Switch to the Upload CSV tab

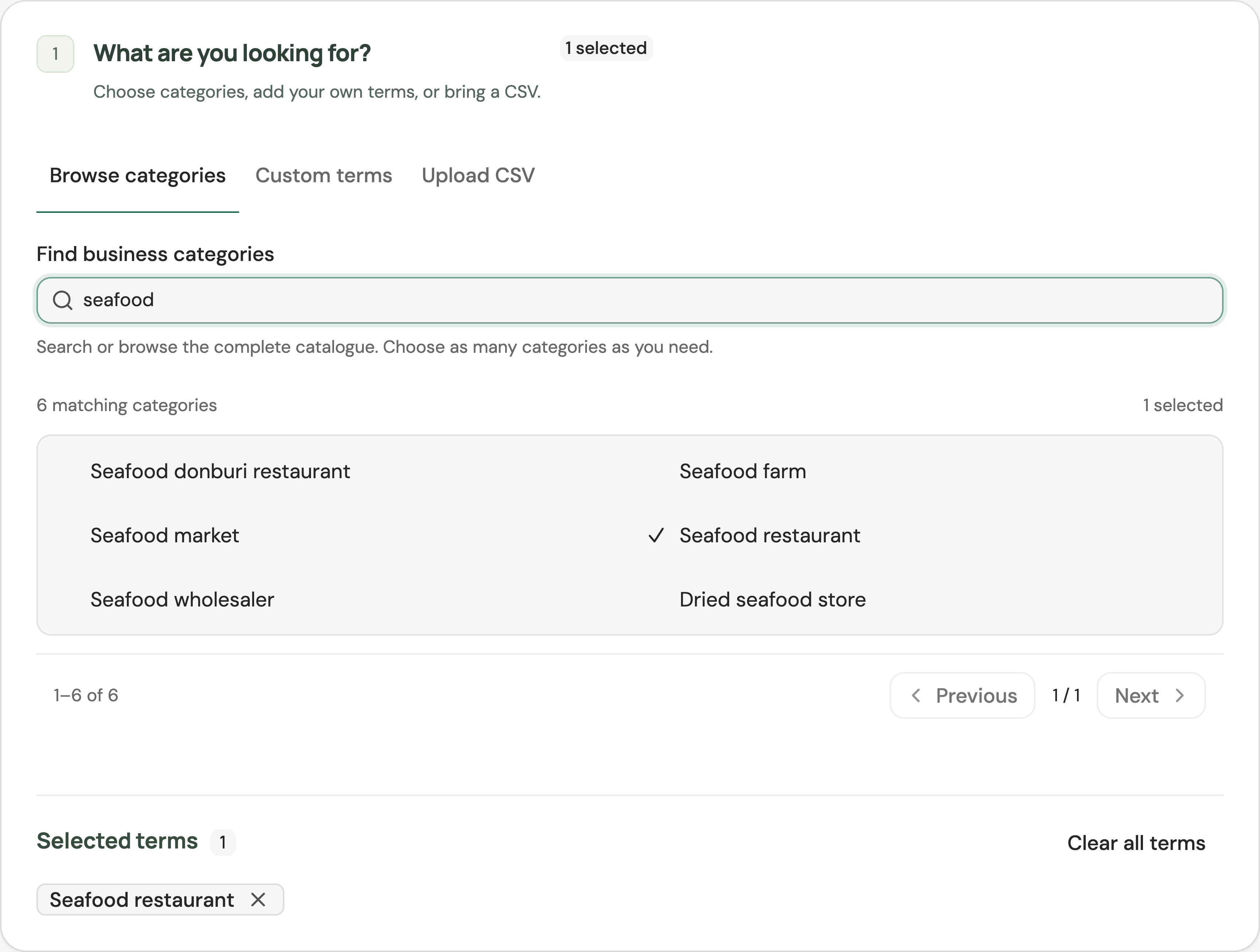(x=478, y=175)
